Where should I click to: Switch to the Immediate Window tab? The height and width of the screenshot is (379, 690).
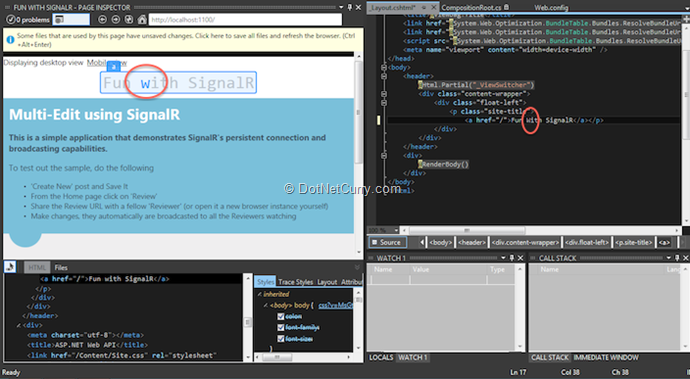click(x=606, y=357)
